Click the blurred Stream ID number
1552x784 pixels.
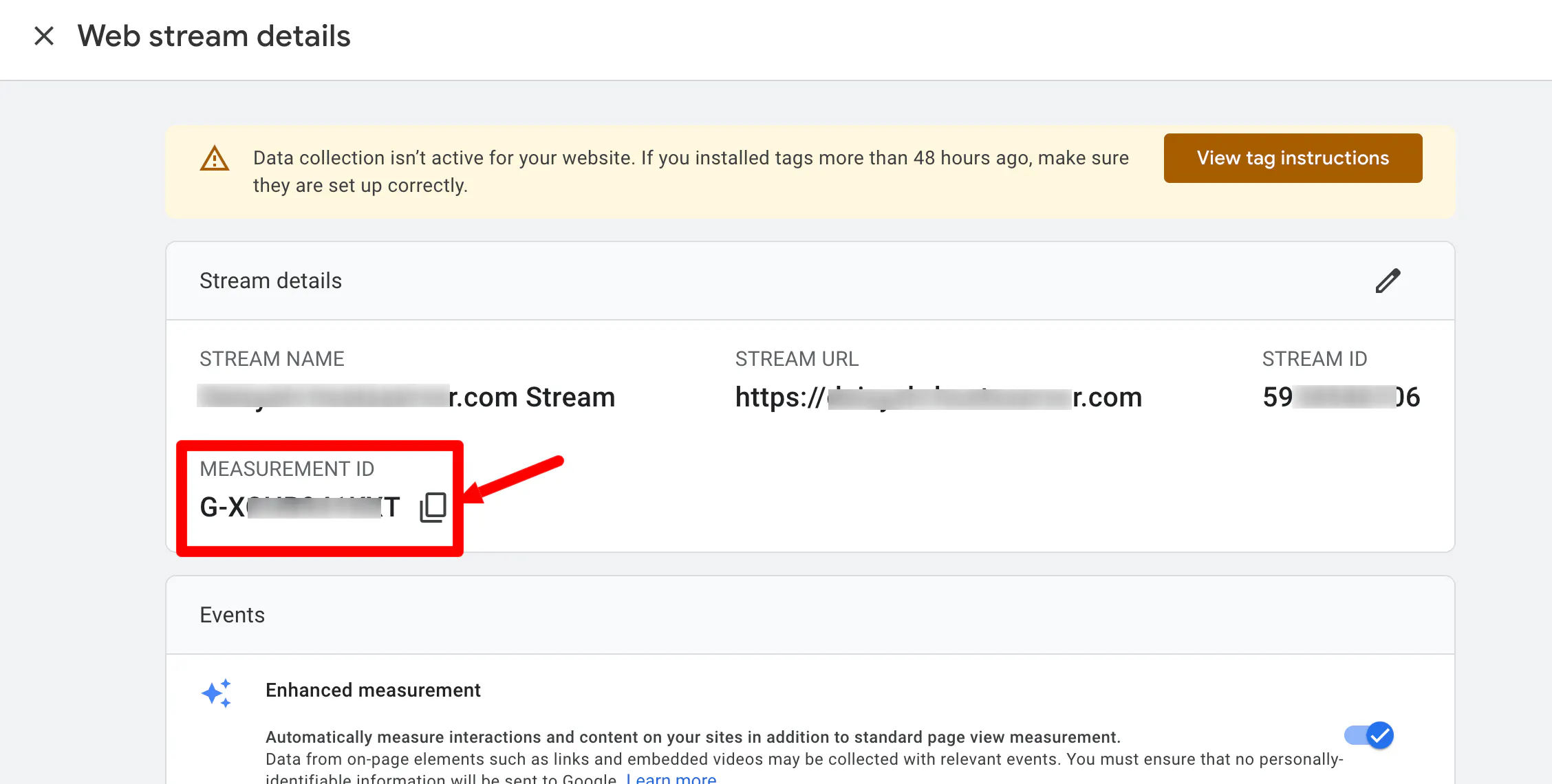[1341, 397]
